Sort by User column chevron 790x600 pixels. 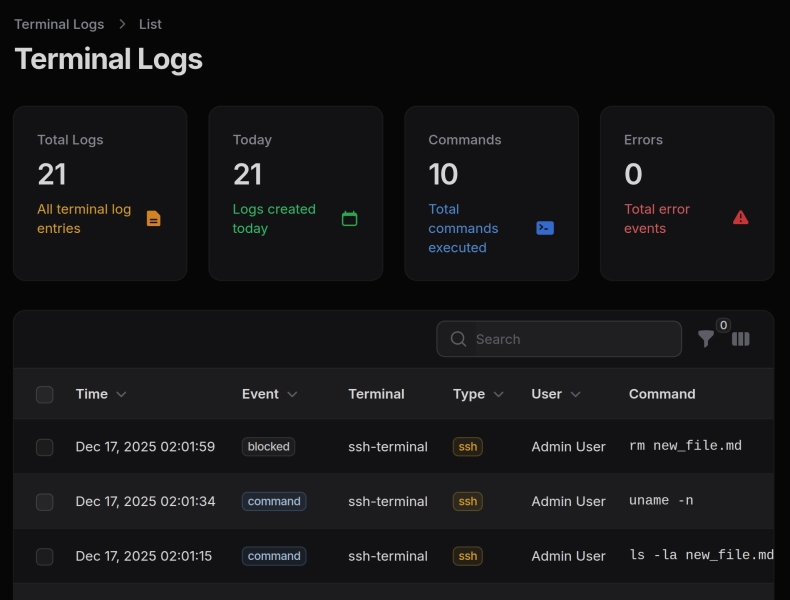click(575, 394)
